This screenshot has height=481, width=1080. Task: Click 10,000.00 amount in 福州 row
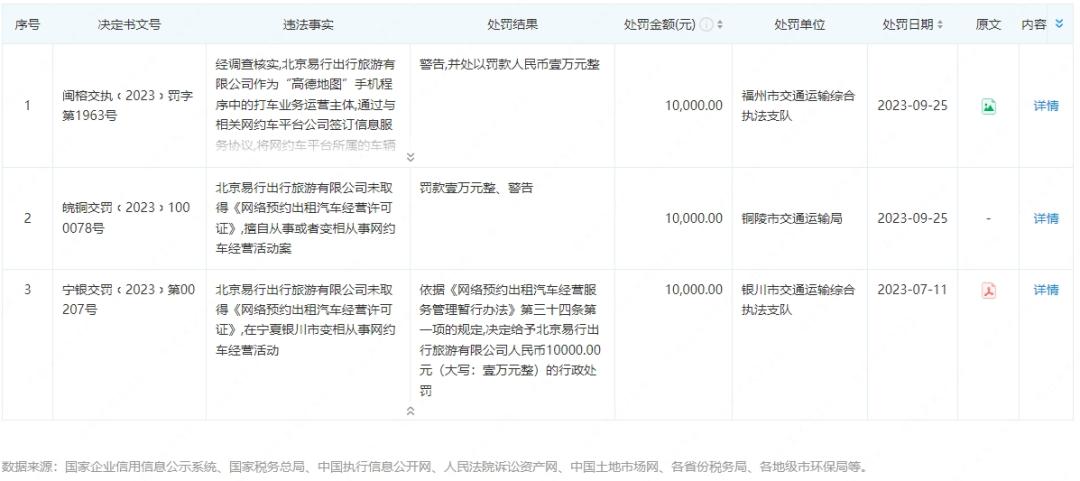[x=694, y=106]
